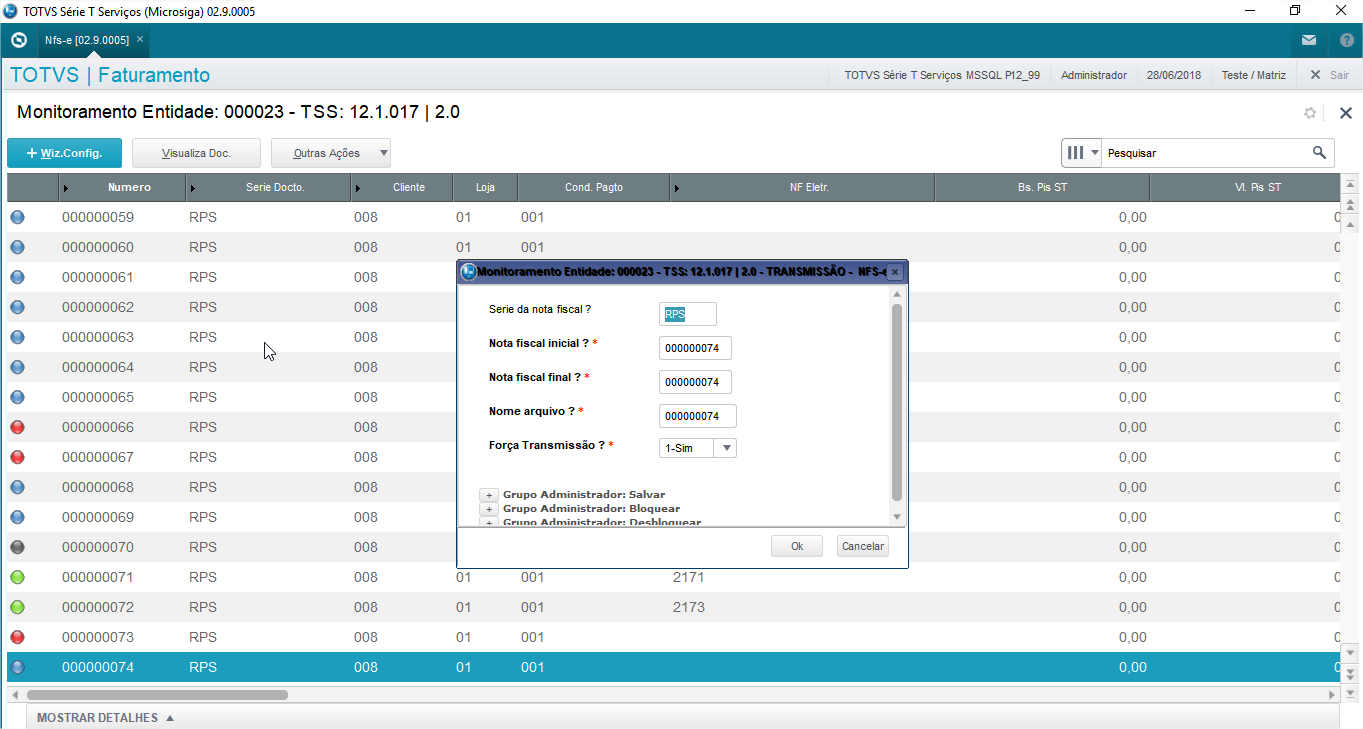1363x729 pixels.
Task: Click the date 28/06/2018 in header
Action: pyautogui.click(x=1174, y=75)
